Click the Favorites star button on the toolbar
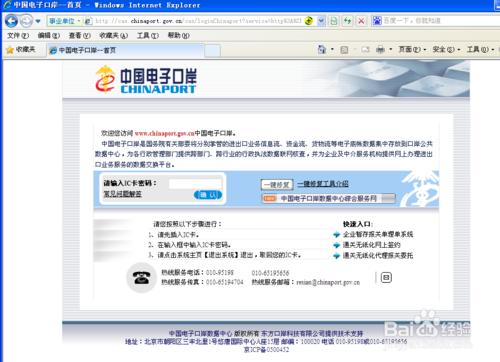The height and width of the screenshot is (362, 500). coord(21,50)
